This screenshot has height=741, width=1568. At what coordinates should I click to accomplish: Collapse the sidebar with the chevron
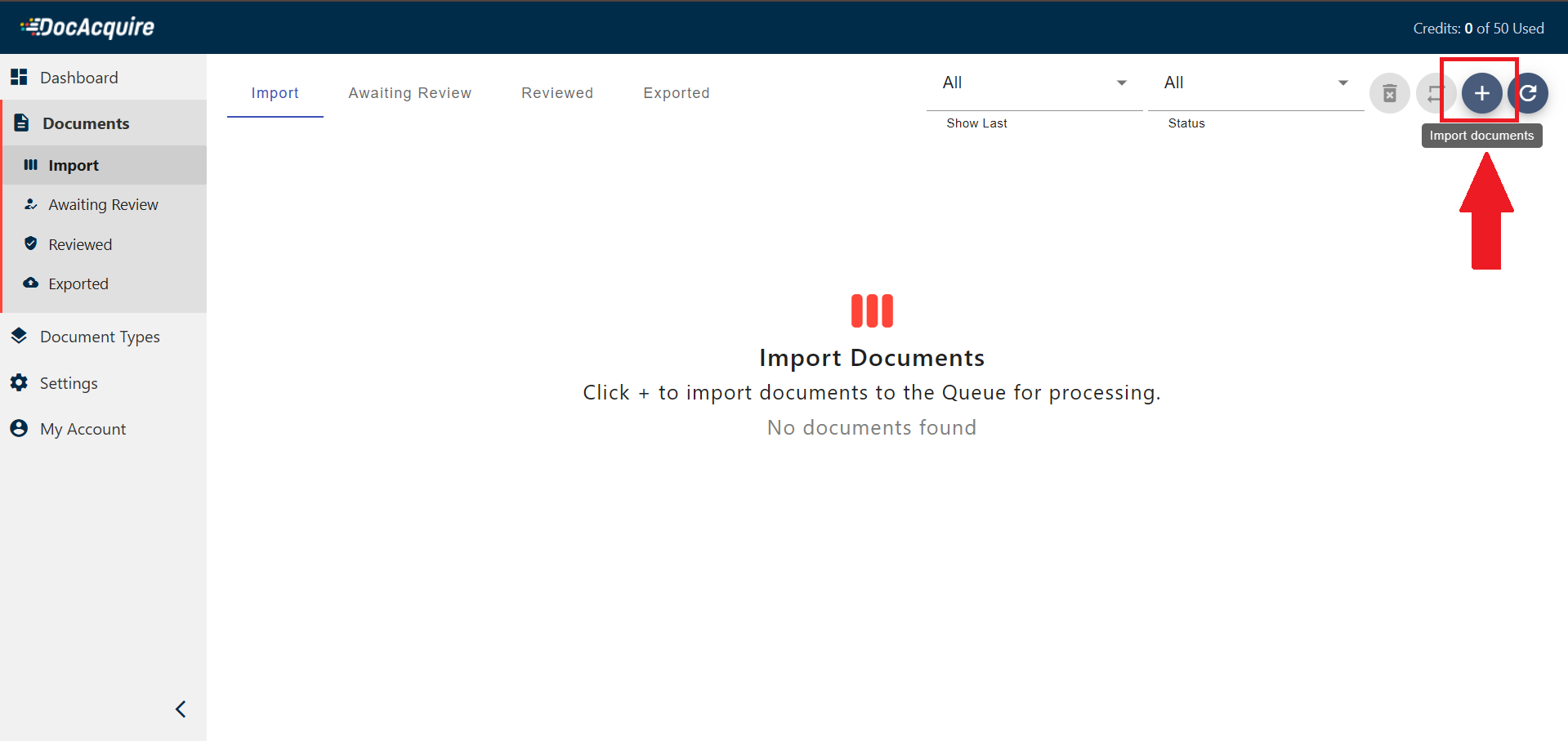point(180,708)
